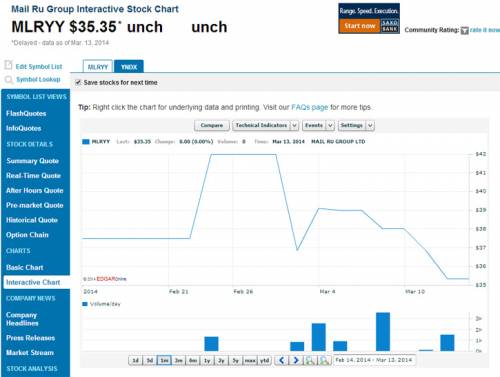Select the 1m time range
Image resolution: width=500 pixels, height=377 pixels.
pyautogui.click(x=164, y=360)
